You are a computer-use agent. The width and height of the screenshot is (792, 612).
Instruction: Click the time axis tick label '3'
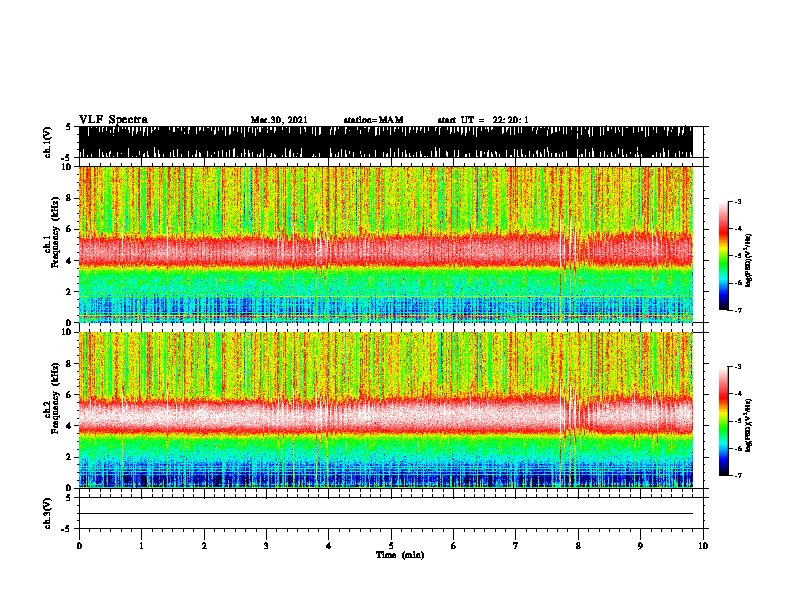point(266,546)
